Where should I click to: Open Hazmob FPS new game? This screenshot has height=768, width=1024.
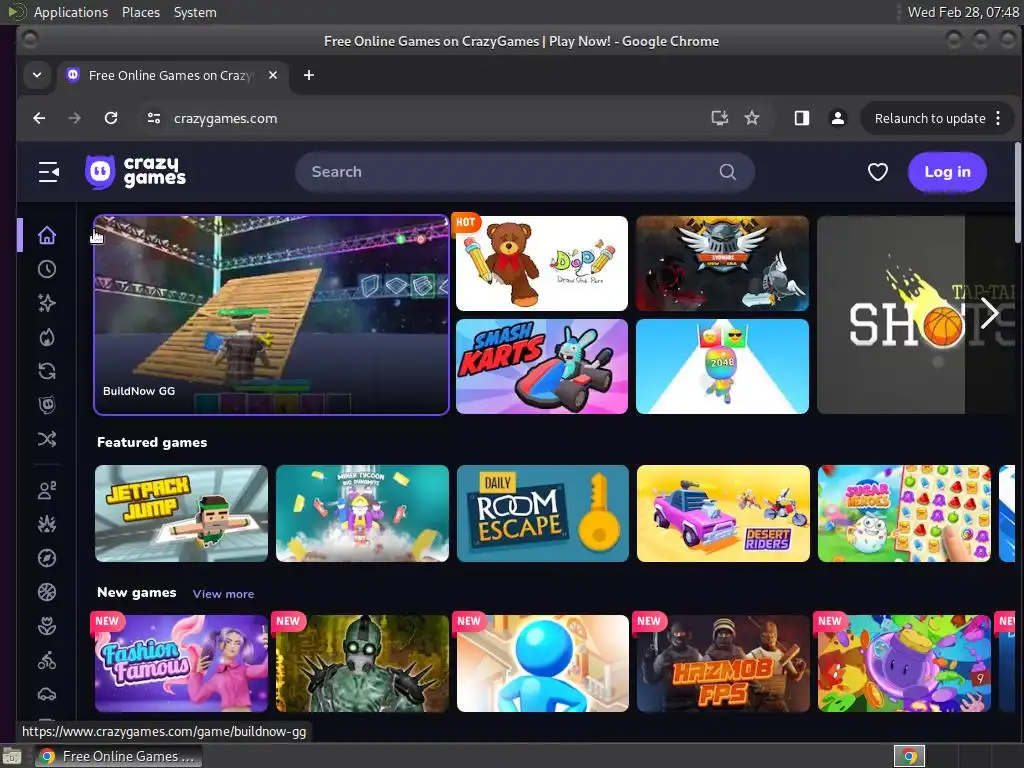(x=723, y=664)
